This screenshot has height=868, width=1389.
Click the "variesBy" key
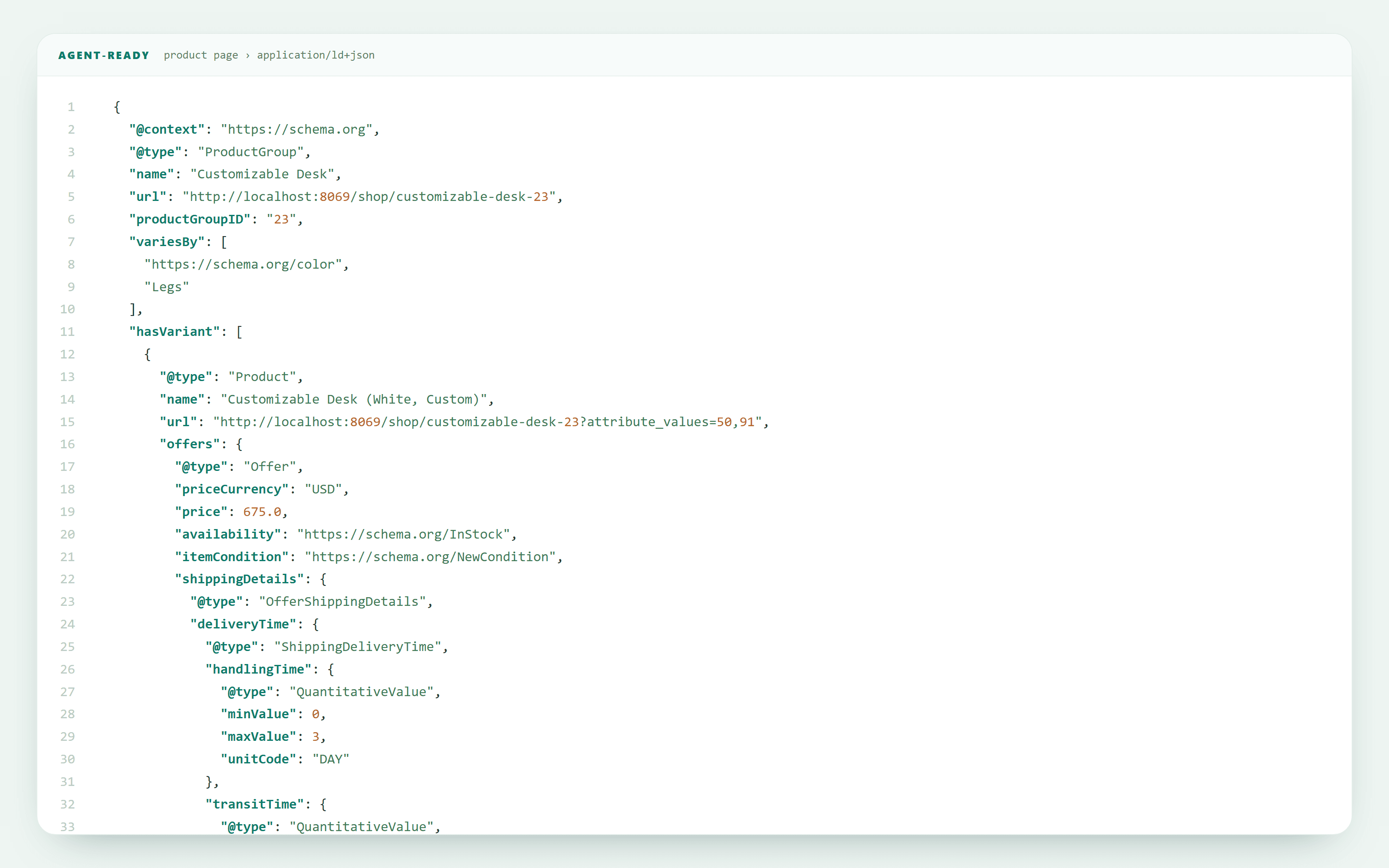click(x=167, y=242)
